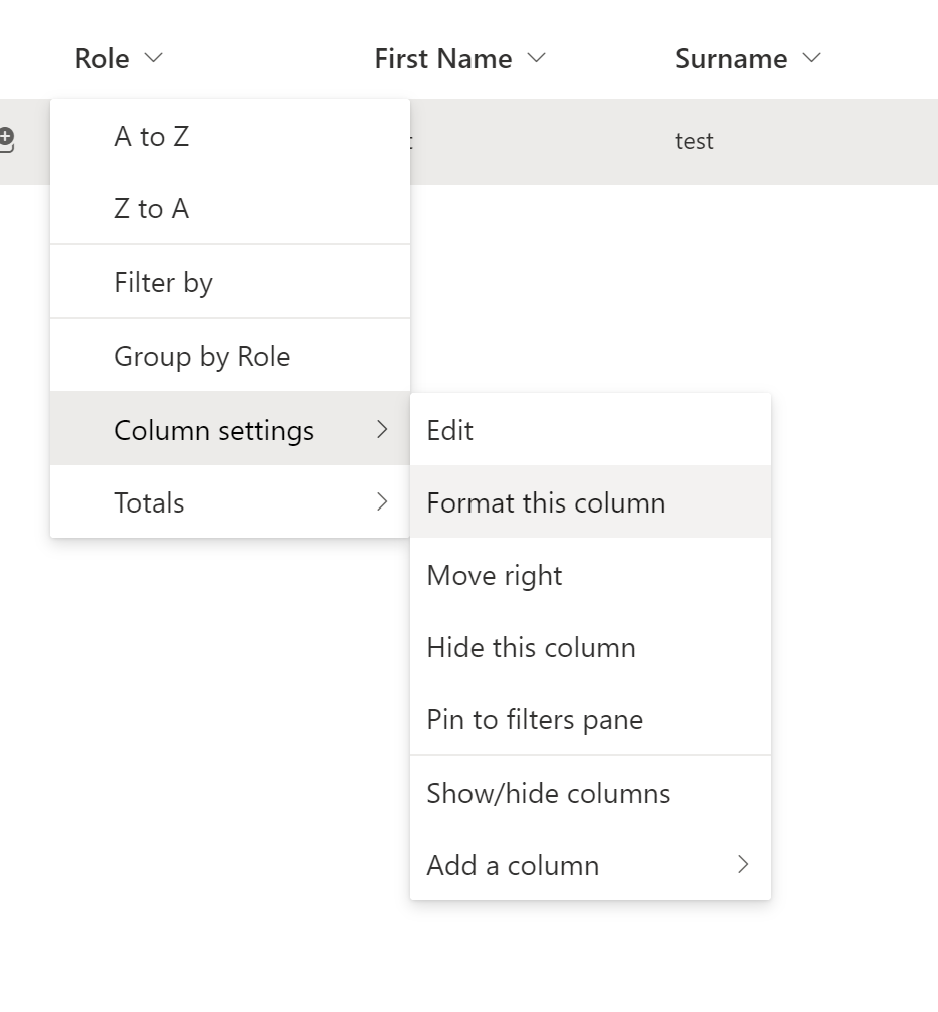Select Group by Role option

pyautogui.click(x=202, y=356)
